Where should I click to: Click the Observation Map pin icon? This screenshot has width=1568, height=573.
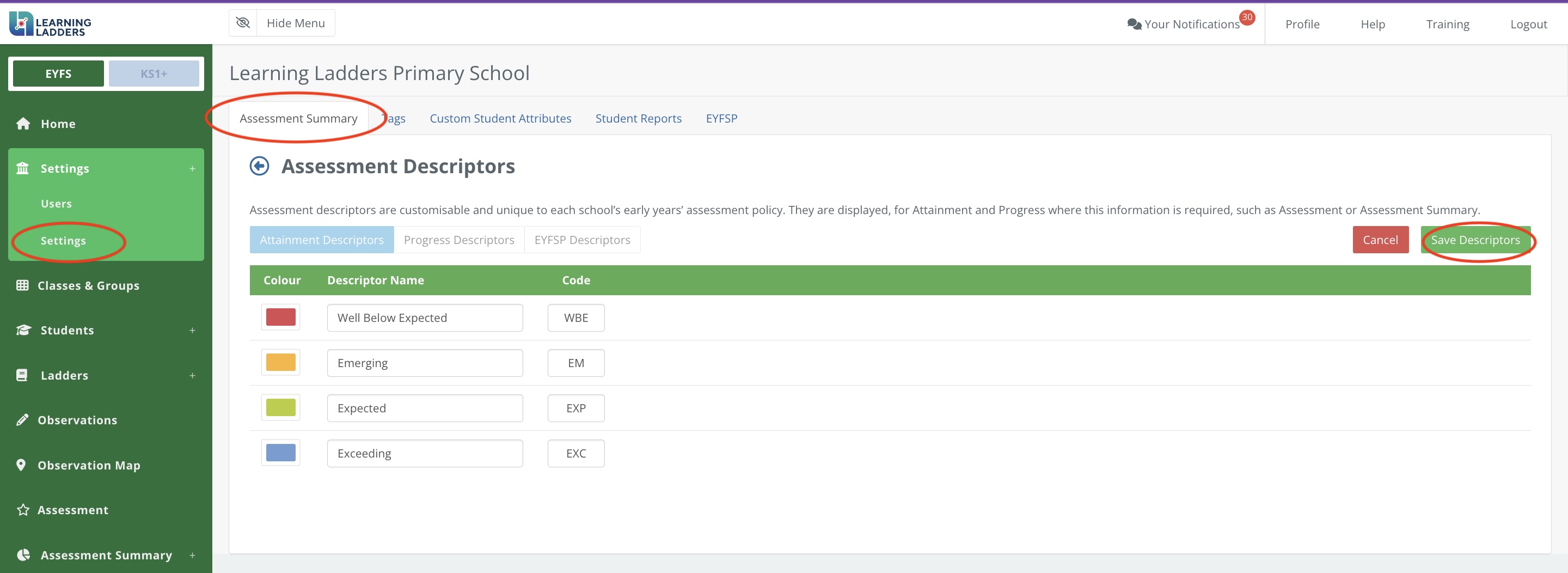pyautogui.click(x=21, y=465)
